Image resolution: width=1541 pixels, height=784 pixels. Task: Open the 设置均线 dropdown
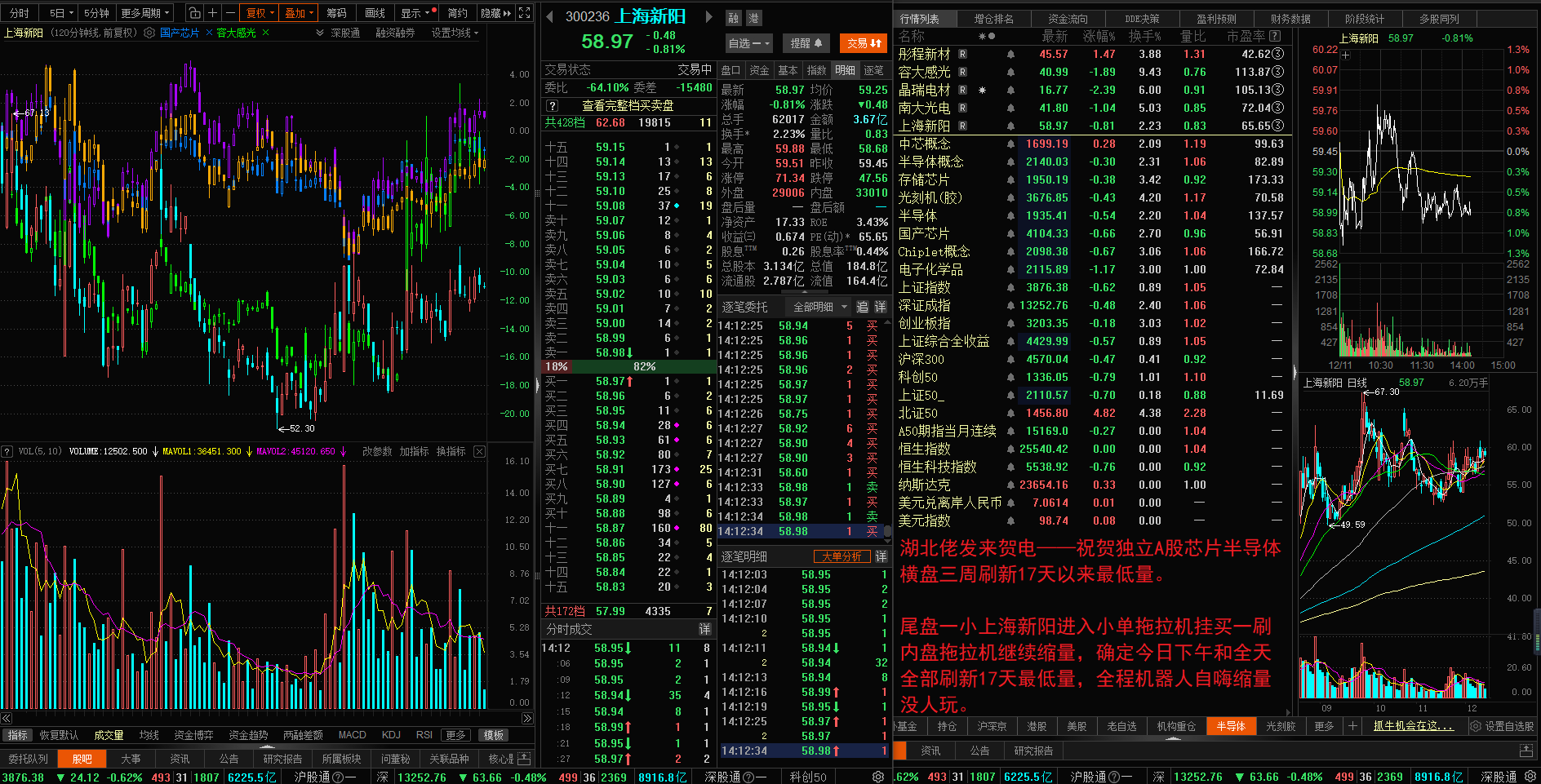click(455, 33)
